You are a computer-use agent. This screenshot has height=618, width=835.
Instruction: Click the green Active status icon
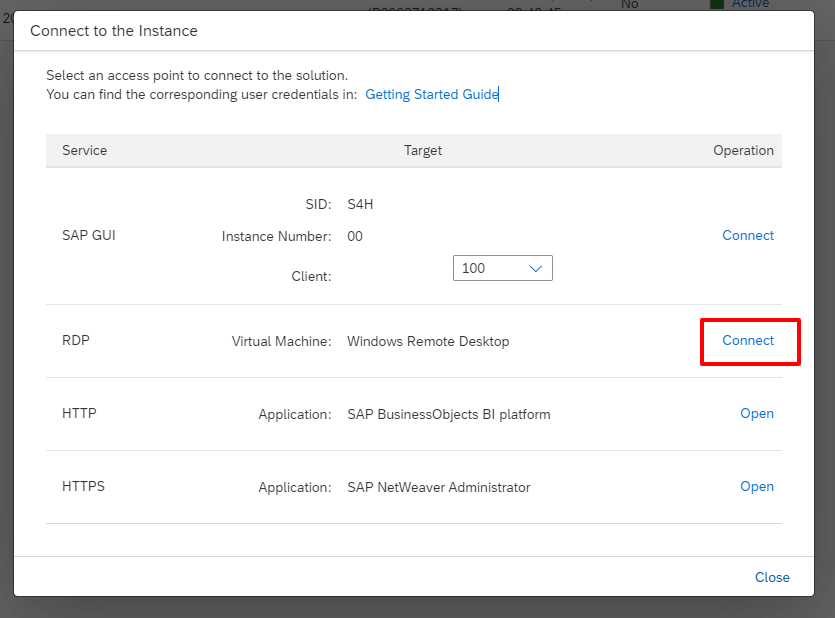tap(715, 4)
